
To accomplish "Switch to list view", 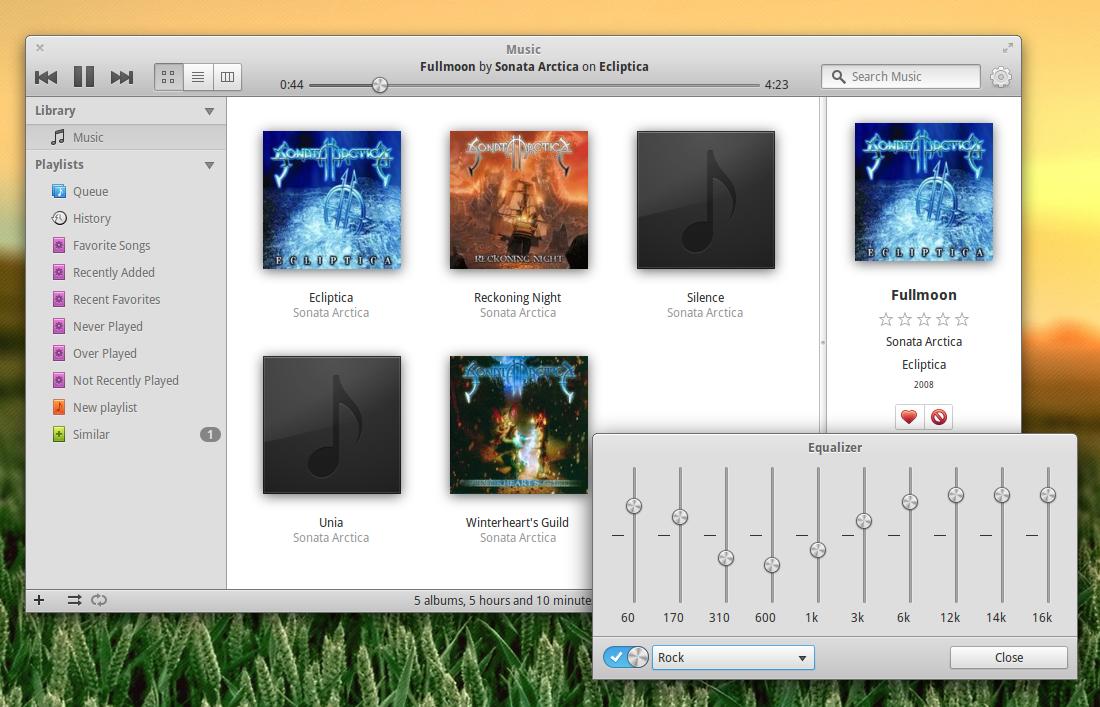I will [198, 77].
